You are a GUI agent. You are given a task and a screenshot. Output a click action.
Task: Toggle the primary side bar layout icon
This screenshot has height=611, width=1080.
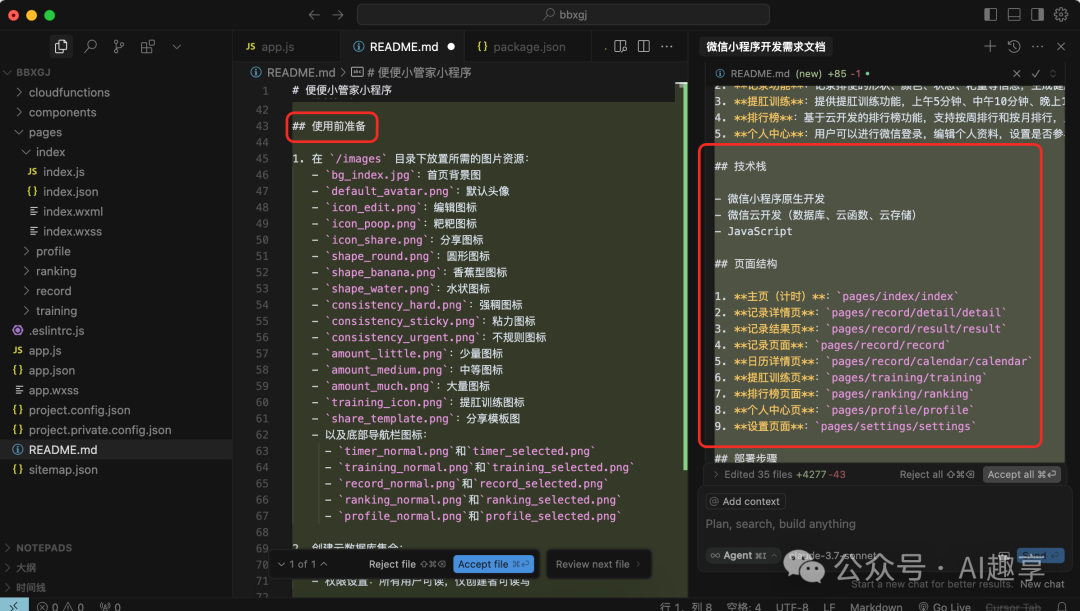tap(990, 14)
